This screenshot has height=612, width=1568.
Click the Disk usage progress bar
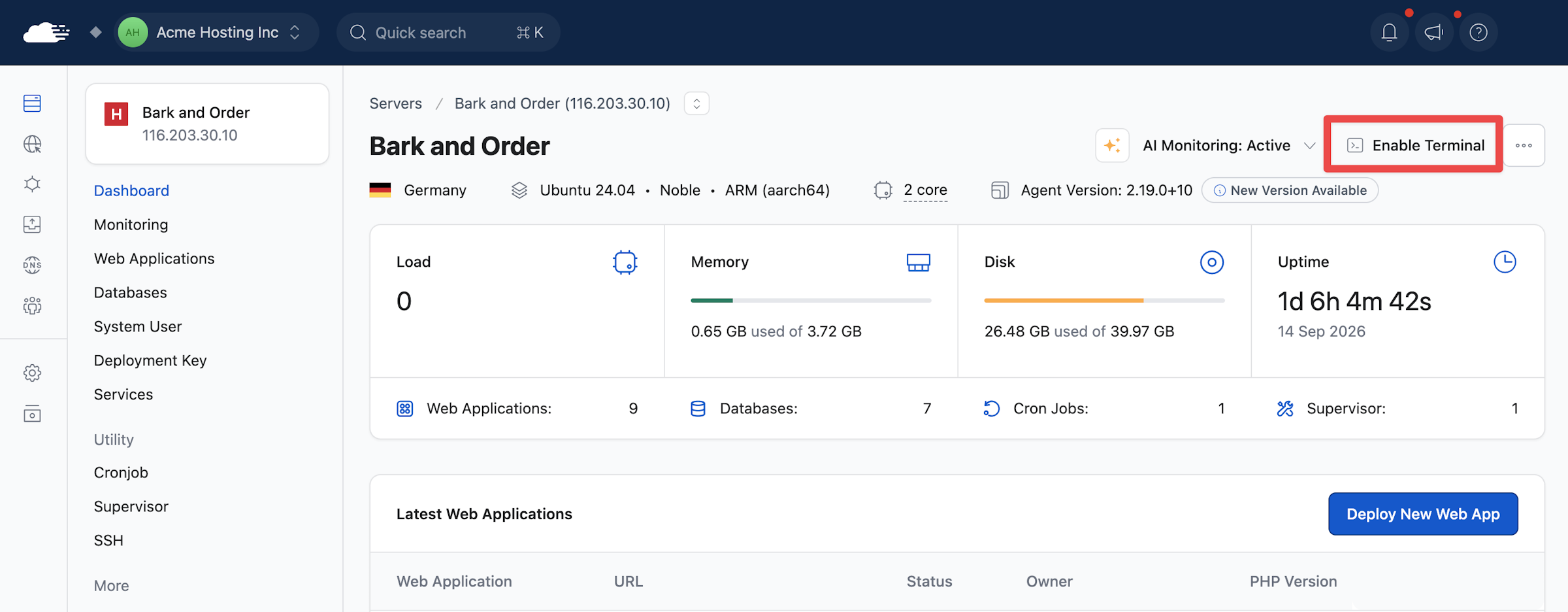(x=1104, y=300)
